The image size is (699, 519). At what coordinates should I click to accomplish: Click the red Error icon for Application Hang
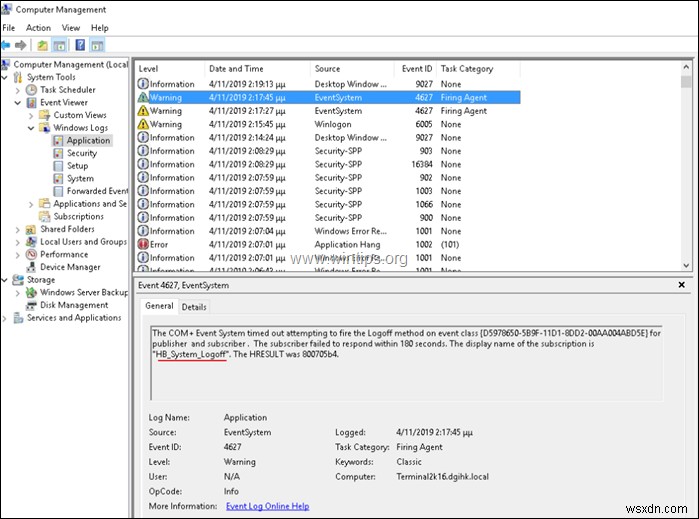[143, 244]
